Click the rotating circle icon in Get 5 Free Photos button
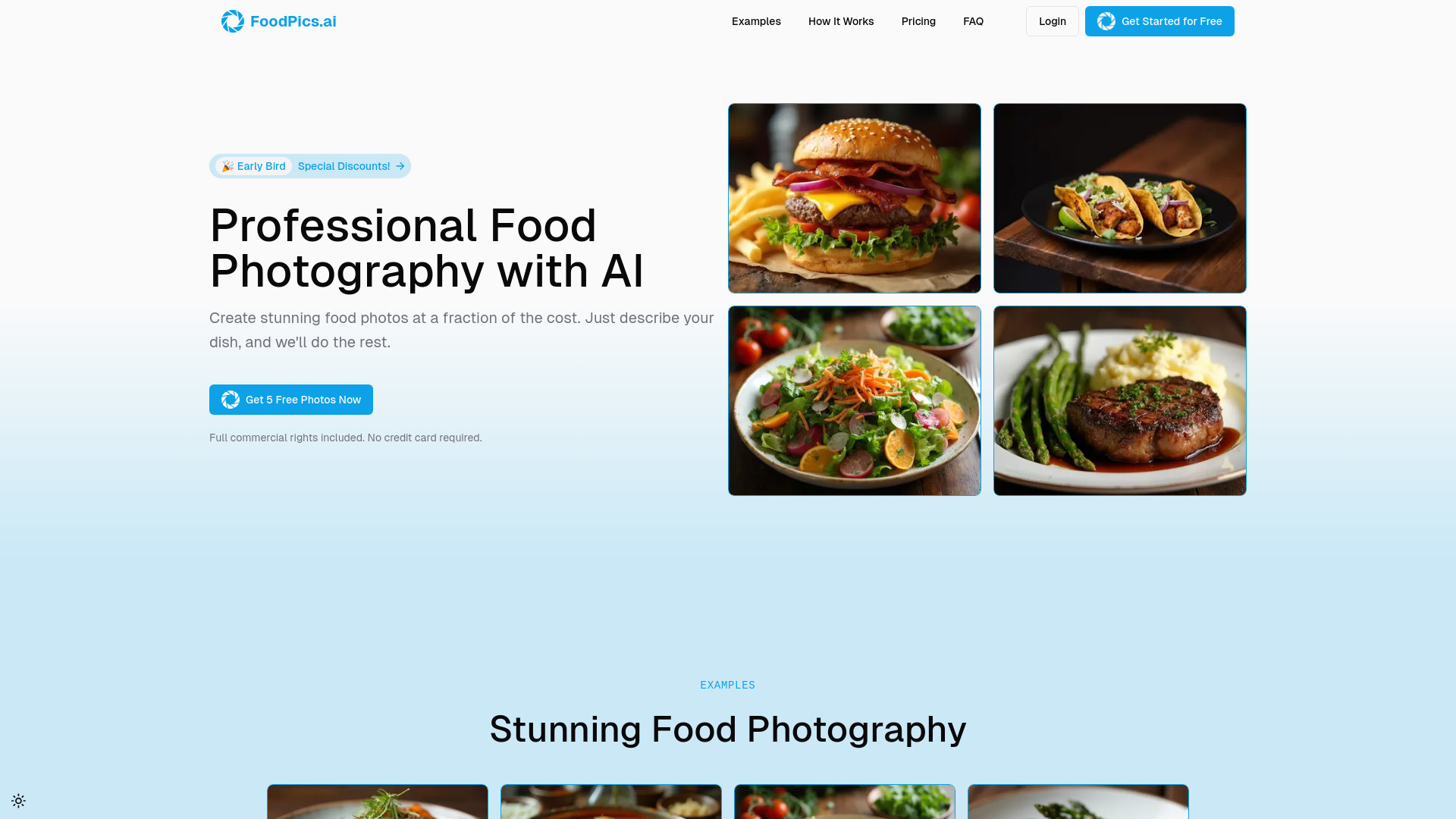This screenshot has width=1456, height=819. click(x=230, y=399)
